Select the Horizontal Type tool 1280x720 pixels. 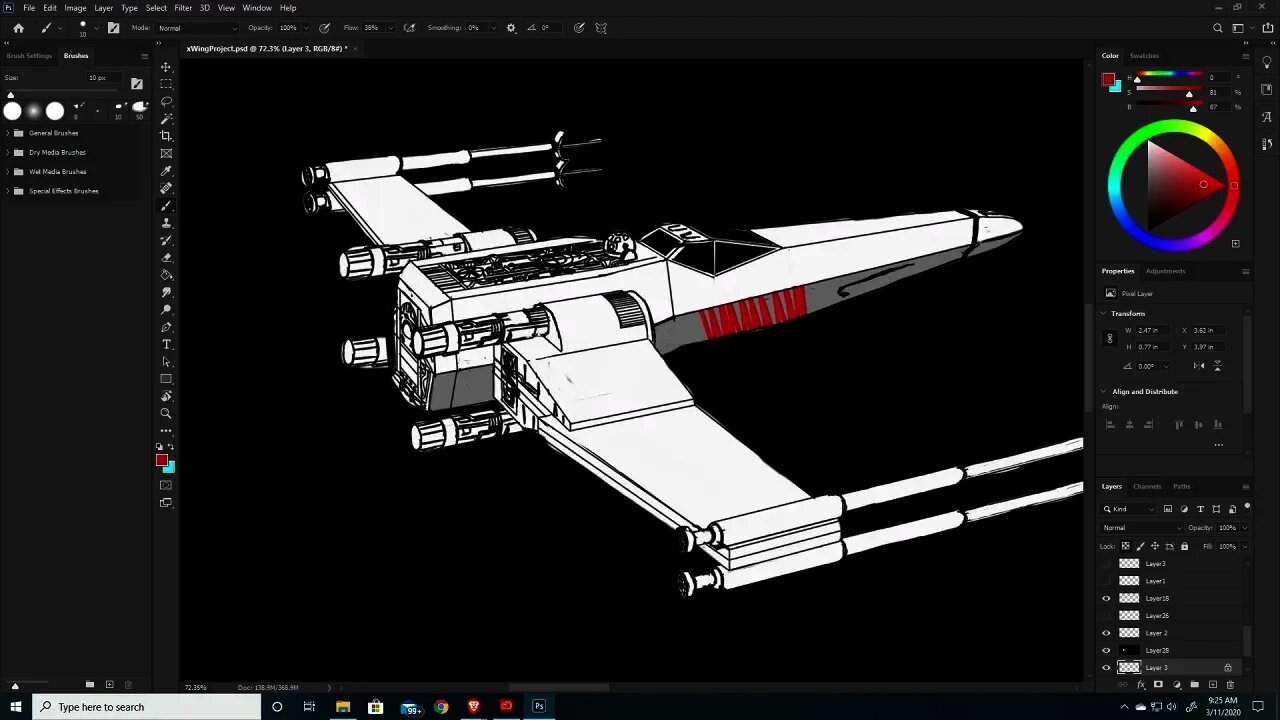click(166, 344)
